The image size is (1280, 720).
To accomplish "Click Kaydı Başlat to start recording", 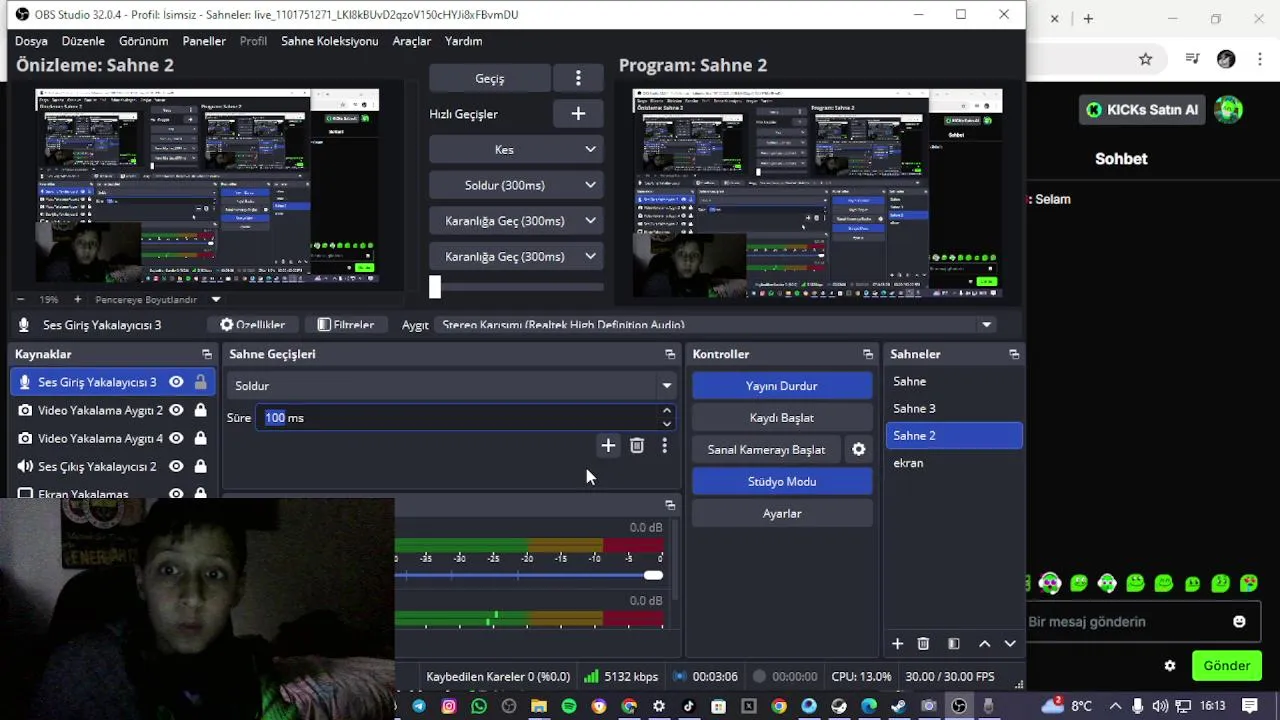I will [x=782, y=418].
